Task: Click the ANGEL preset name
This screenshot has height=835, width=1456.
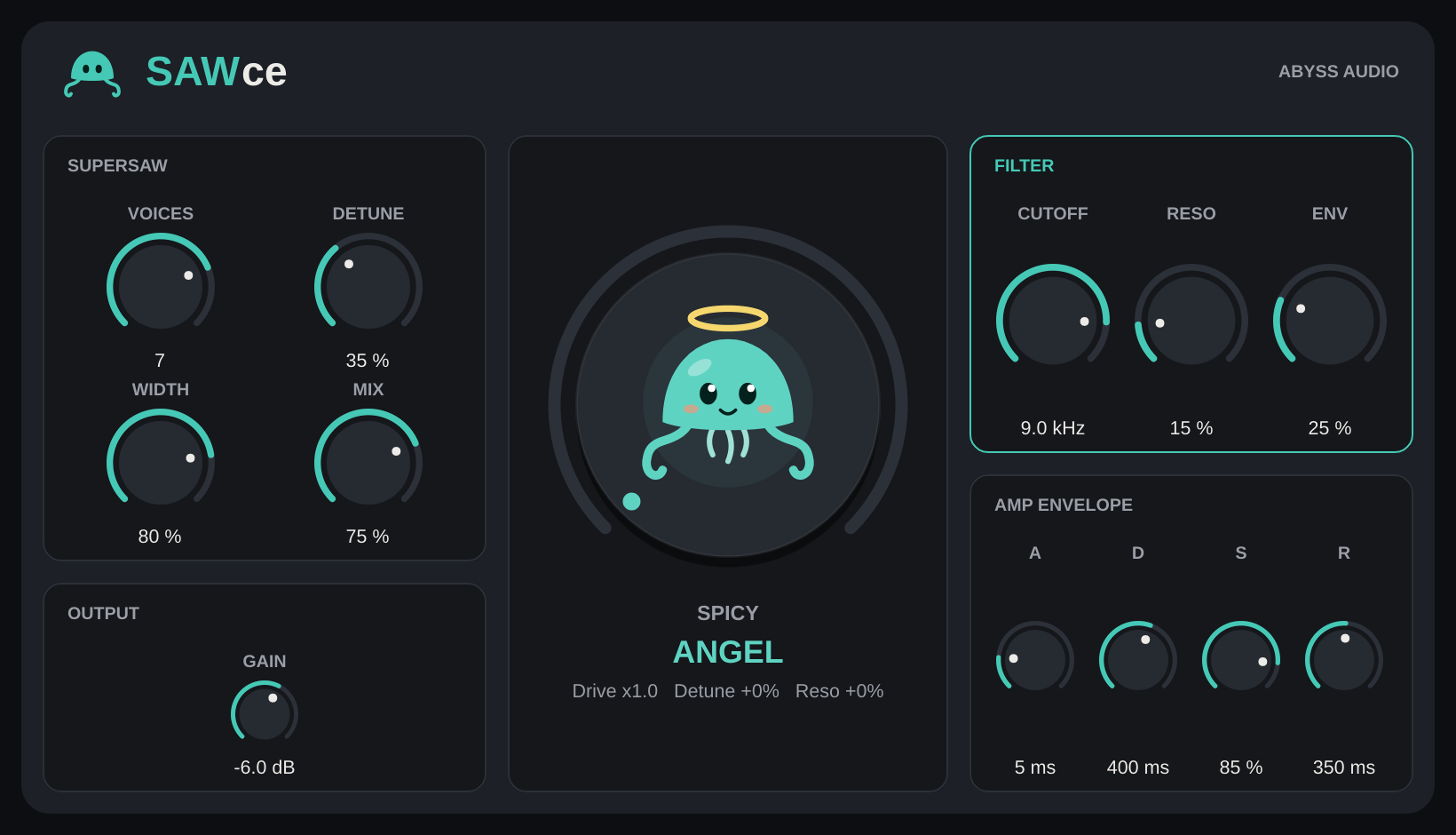Action: (728, 652)
